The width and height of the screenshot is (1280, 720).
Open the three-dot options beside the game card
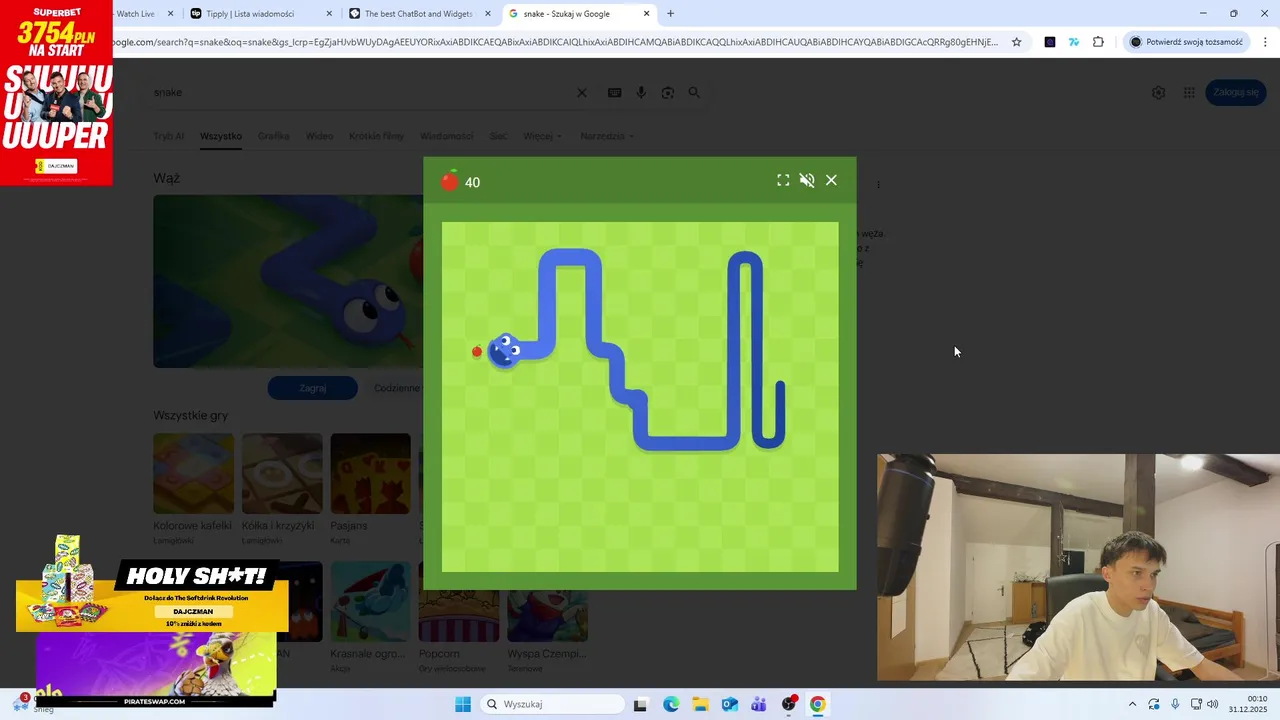tap(879, 185)
